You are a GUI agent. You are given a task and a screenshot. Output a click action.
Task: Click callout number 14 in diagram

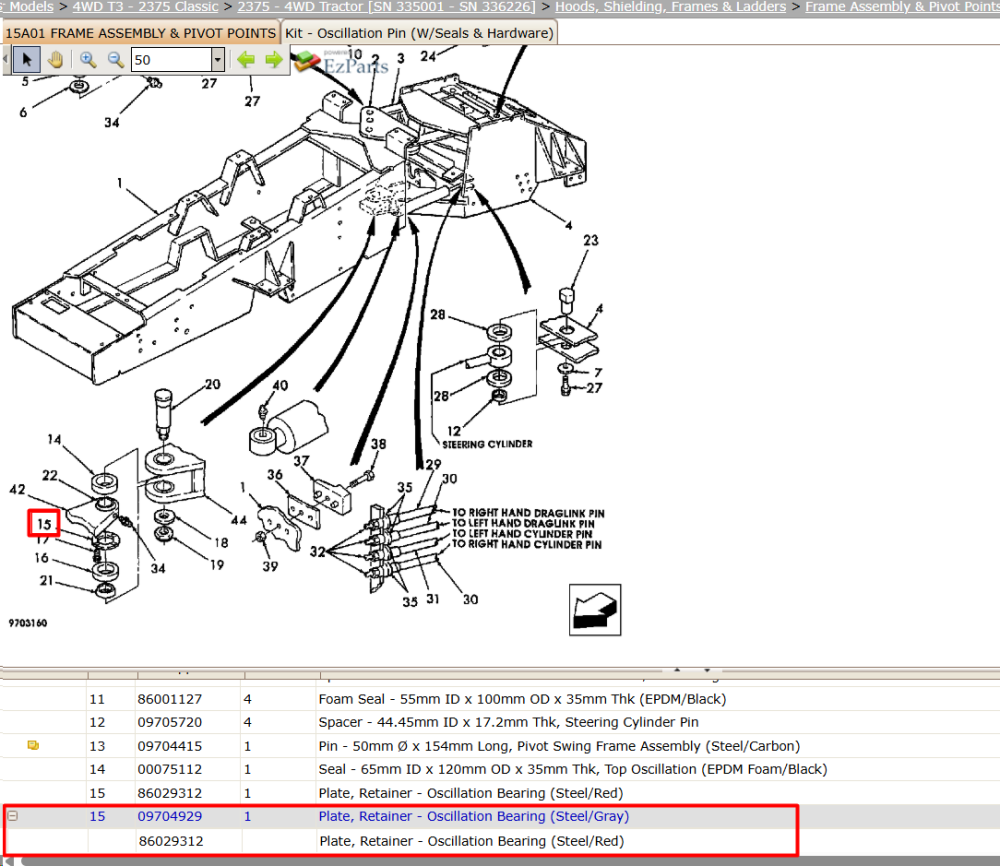54,439
